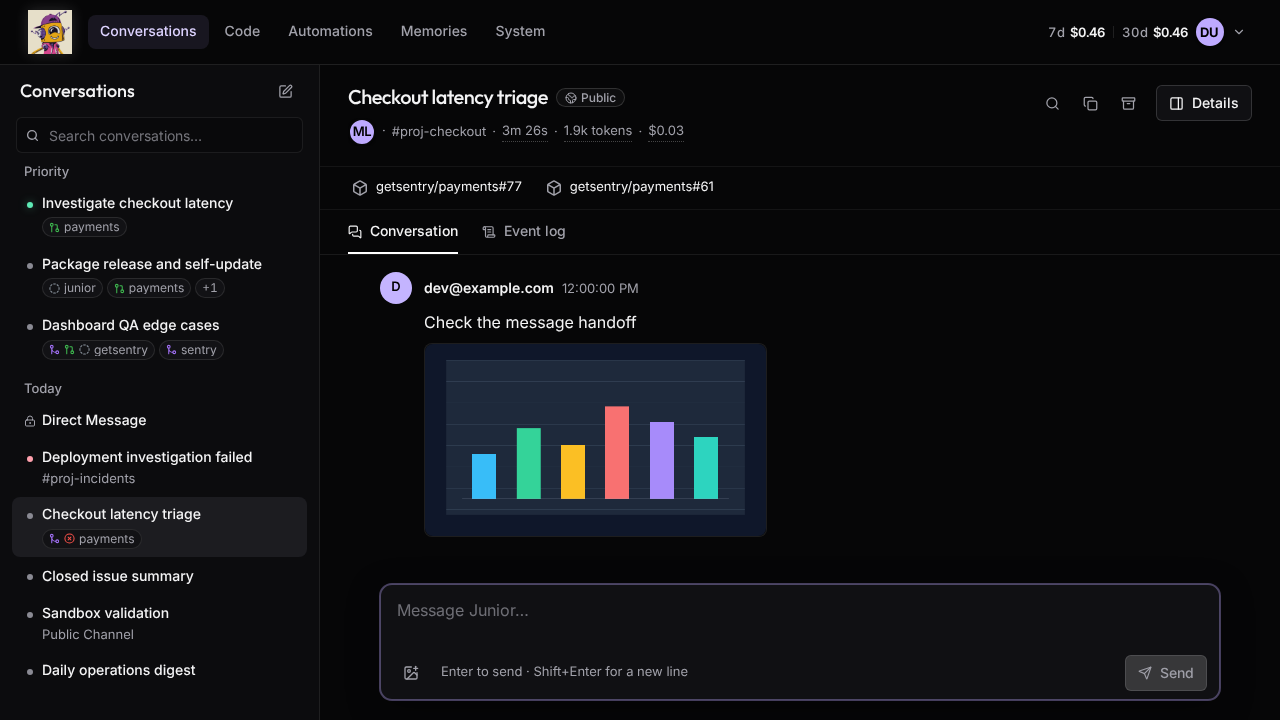Viewport: 1280px width, 720px height.
Task: Toggle the Details side panel
Action: 1204,103
